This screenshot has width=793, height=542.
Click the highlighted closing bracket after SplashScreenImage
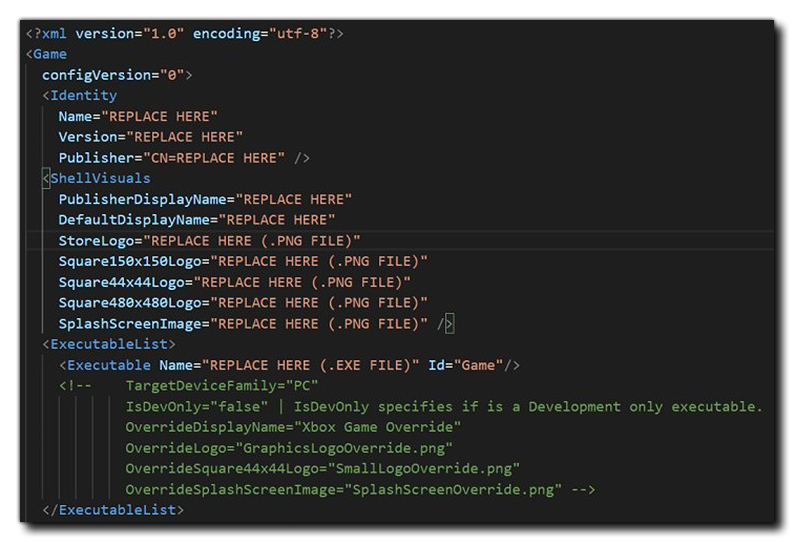pos(449,324)
